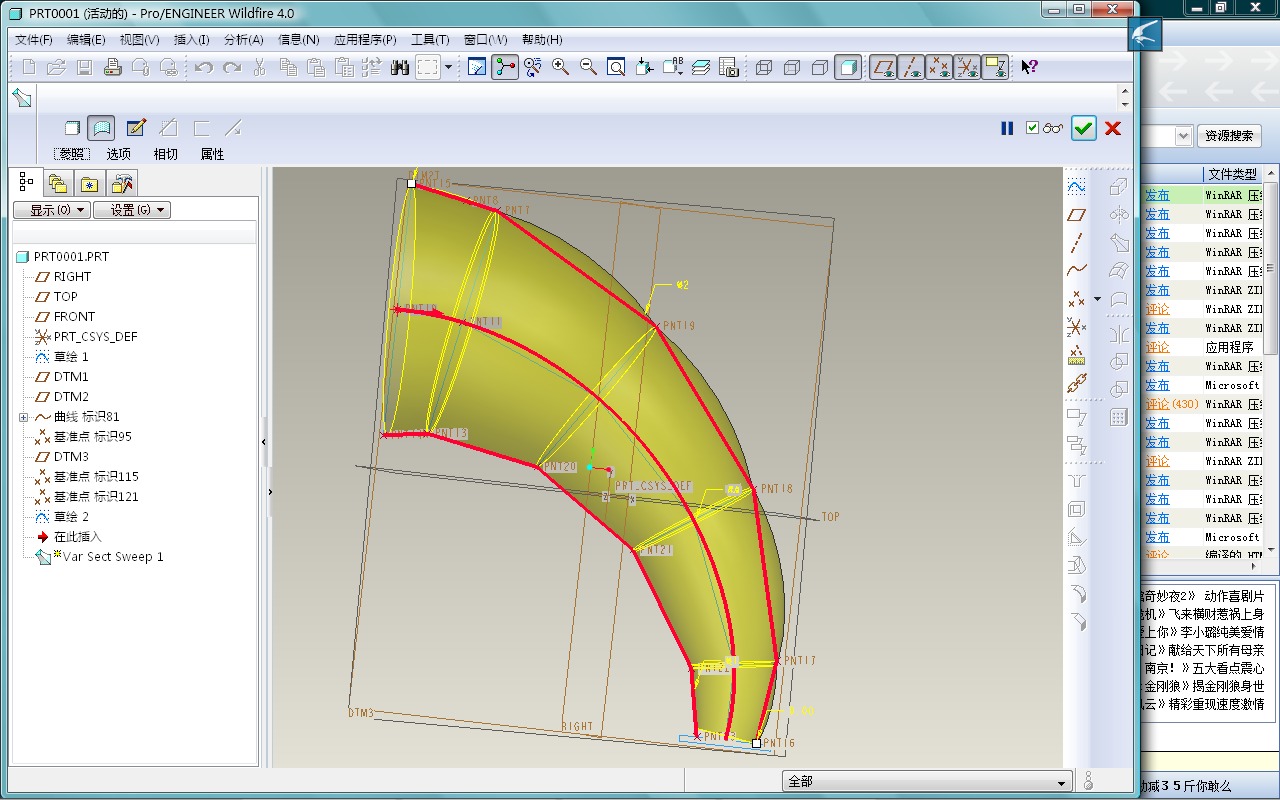Toggle datum planes display icon
The height and width of the screenshot is (800, 1280).
coord(883,68)
